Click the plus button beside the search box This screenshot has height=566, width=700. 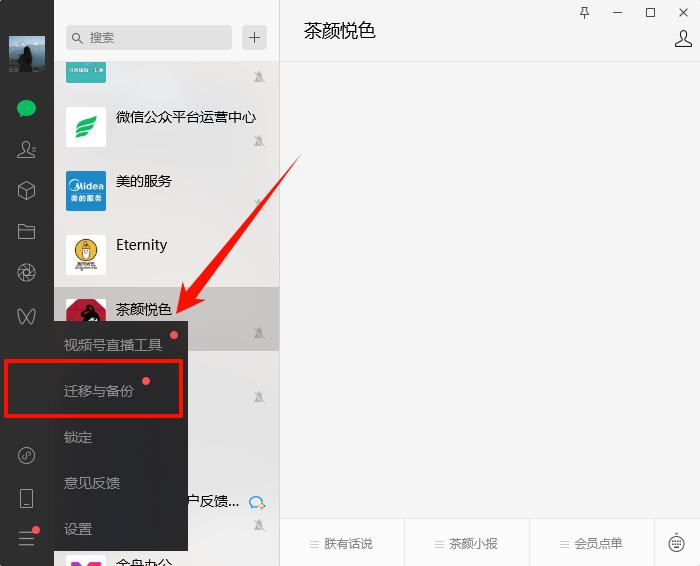click(x=255, y=38)
